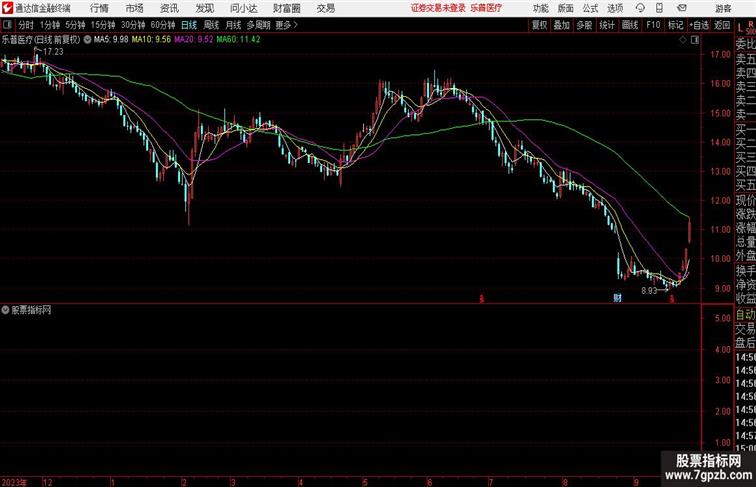Screen dimensions: 756x487
Task: Click the 2023年 label on time axis
Action: [x=15, y=482]
